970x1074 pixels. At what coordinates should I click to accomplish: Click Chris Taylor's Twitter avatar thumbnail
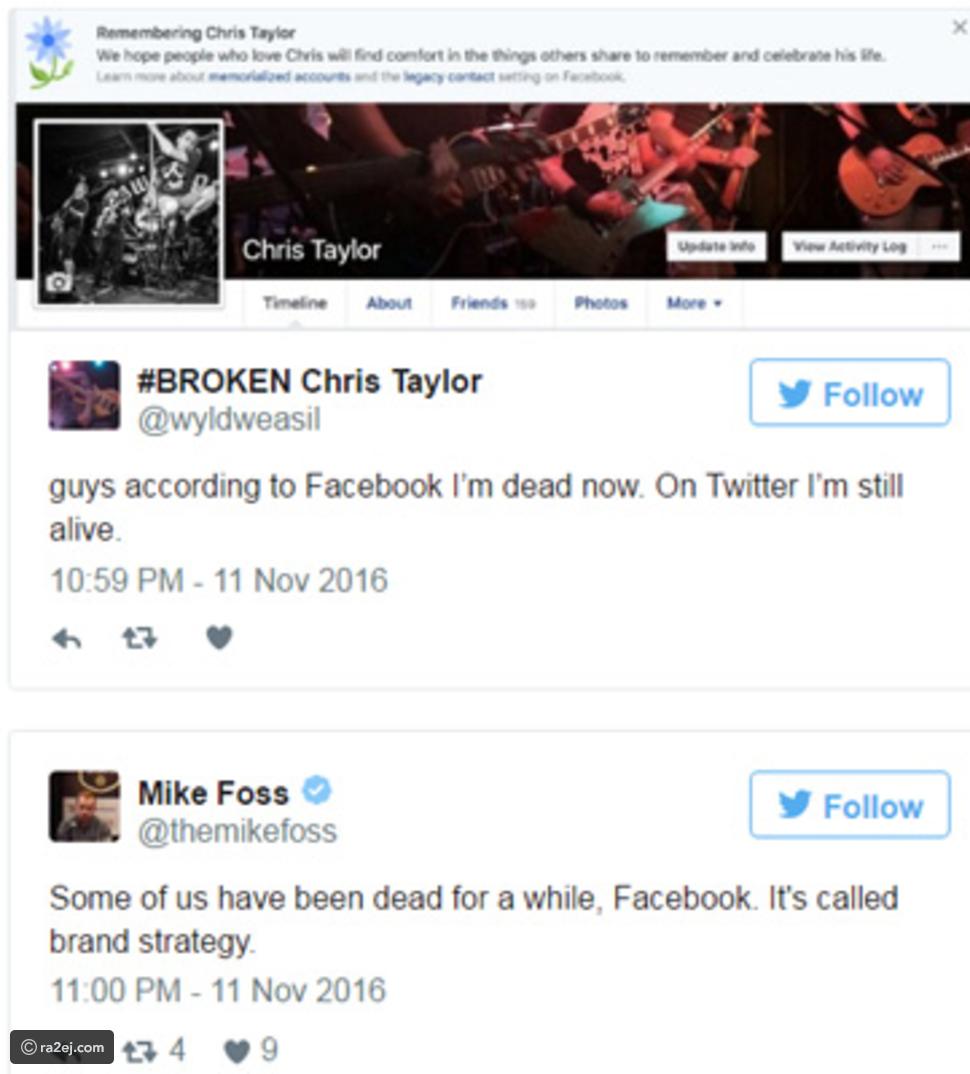coord(84,395)
